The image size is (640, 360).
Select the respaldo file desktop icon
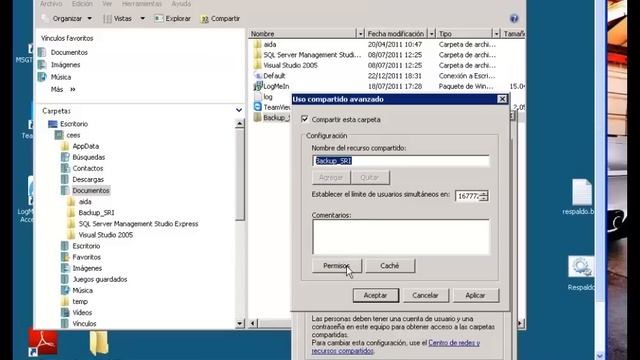[581, 197]
